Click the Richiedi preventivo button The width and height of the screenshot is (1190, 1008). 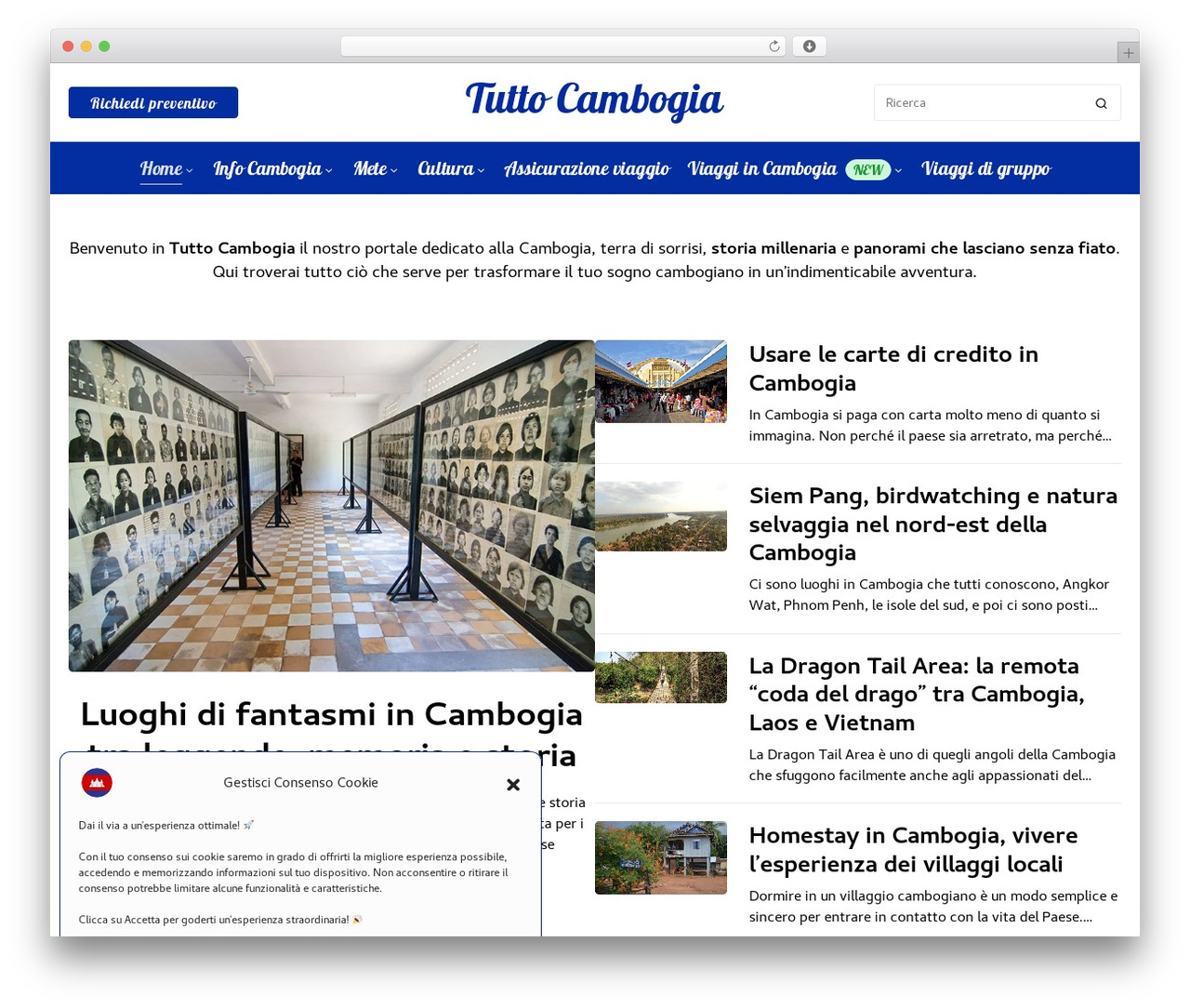[153, 102]
